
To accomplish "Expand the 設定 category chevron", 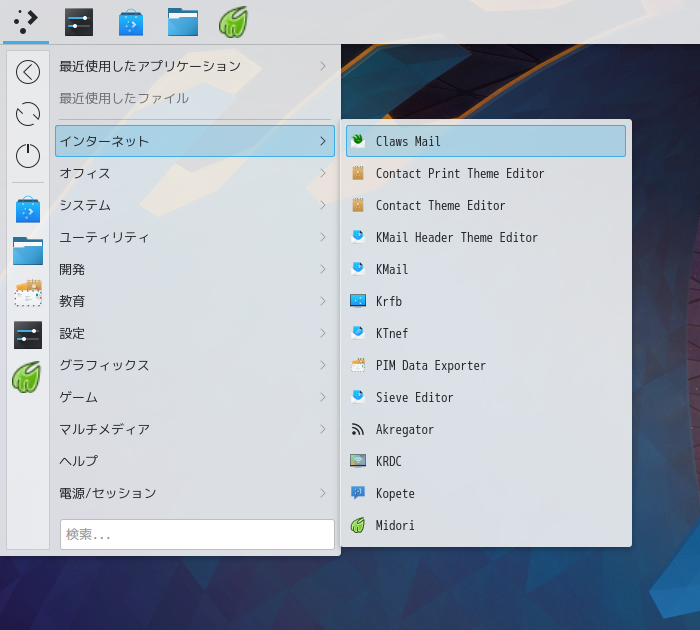I will coord(323,333).
